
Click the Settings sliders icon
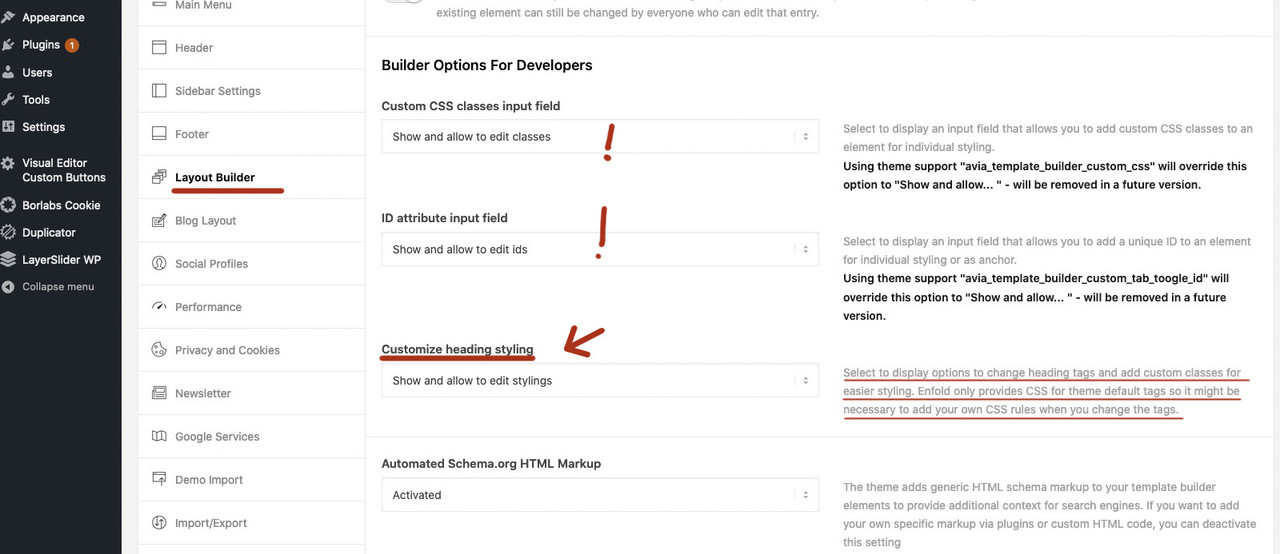(9, 127)
